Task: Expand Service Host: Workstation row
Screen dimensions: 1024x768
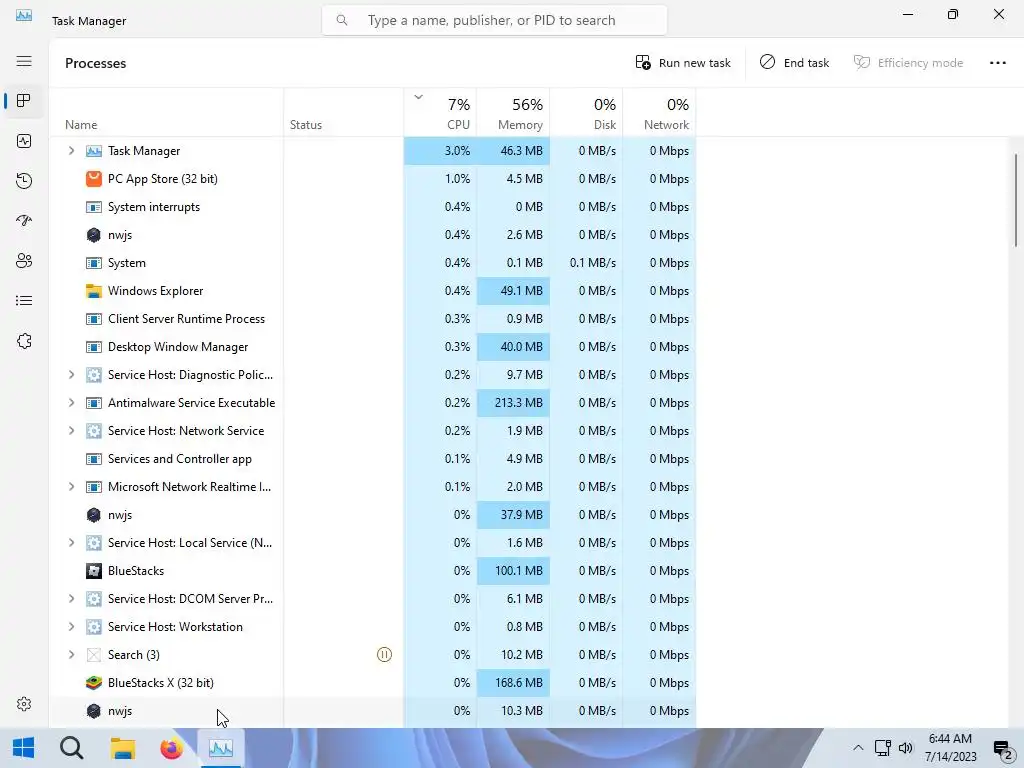Action: (71, 627)
